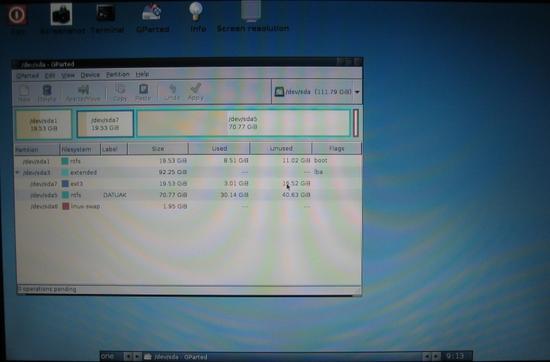
Task: Click the 1.95 GiB size cell
Action: [x=175, y=206]
